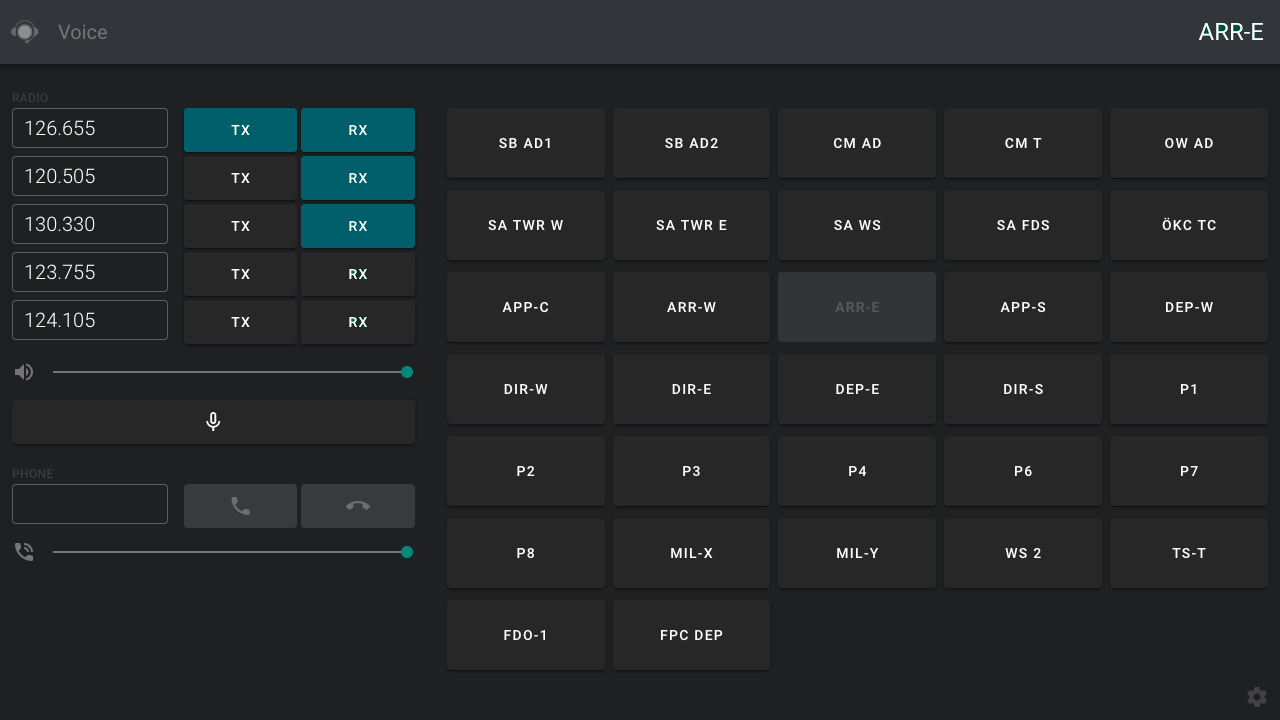
Task: Disable RX on frequency 120.505
Action: point(358,178)
